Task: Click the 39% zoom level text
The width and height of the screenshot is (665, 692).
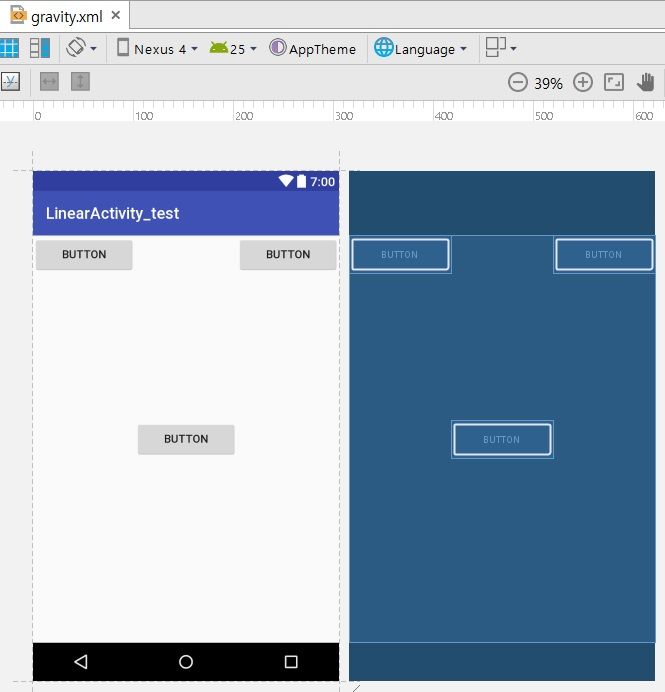Action: (x=548, y=83)
